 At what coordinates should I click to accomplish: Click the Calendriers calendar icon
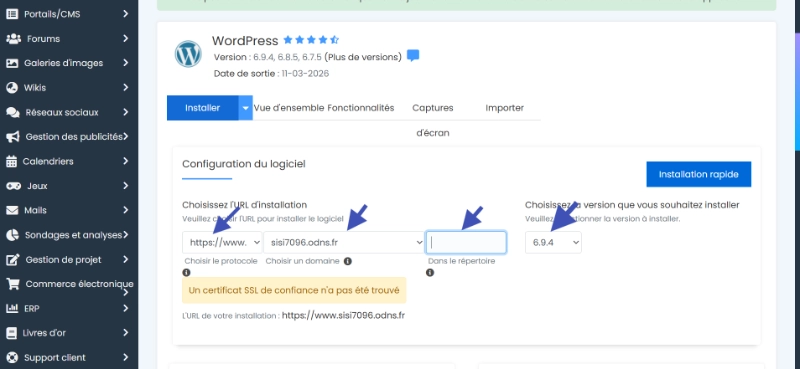coord(11,161)
